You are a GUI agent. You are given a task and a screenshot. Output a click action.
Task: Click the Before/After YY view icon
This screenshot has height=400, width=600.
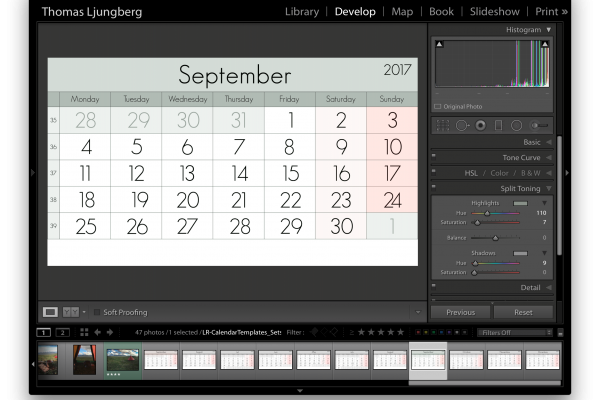tap(71, 312)
